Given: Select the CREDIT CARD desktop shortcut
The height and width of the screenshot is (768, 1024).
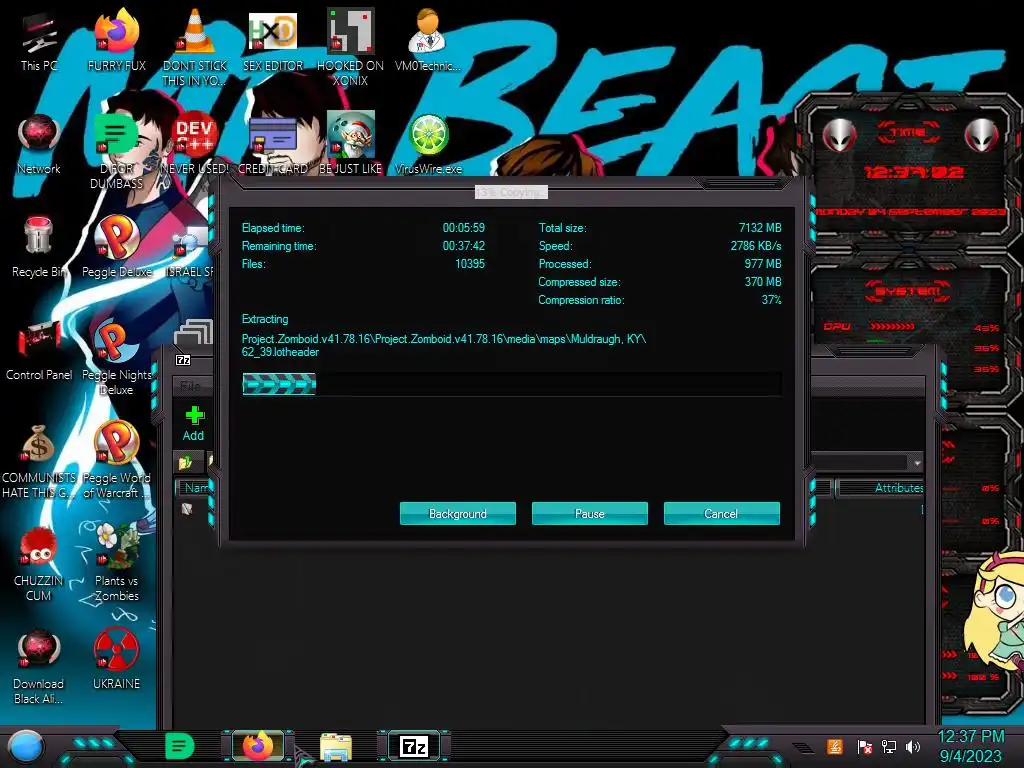Looking at the screenshot, I should tap(273, 144).
